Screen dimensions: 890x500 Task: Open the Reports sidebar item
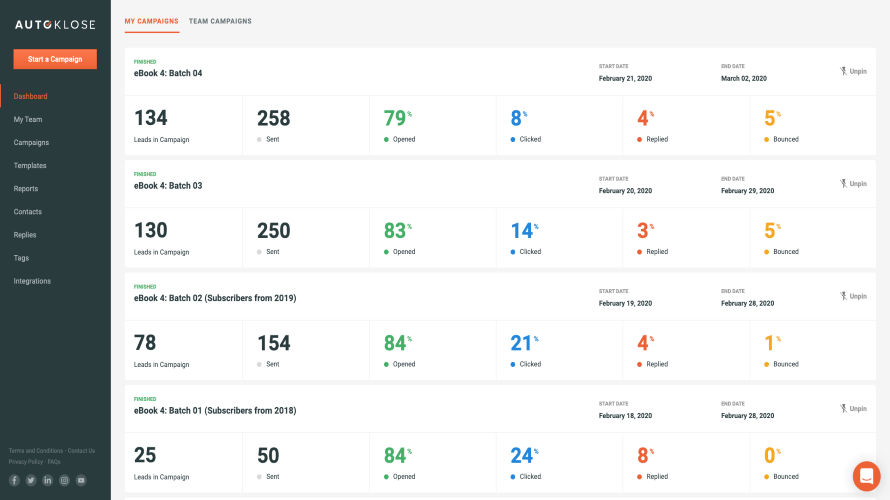click(26, 189)
